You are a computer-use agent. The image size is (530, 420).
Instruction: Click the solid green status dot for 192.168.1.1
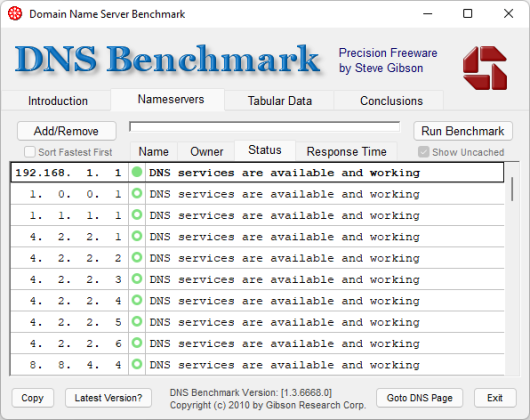pyautogui.click(x=137, y=172)
